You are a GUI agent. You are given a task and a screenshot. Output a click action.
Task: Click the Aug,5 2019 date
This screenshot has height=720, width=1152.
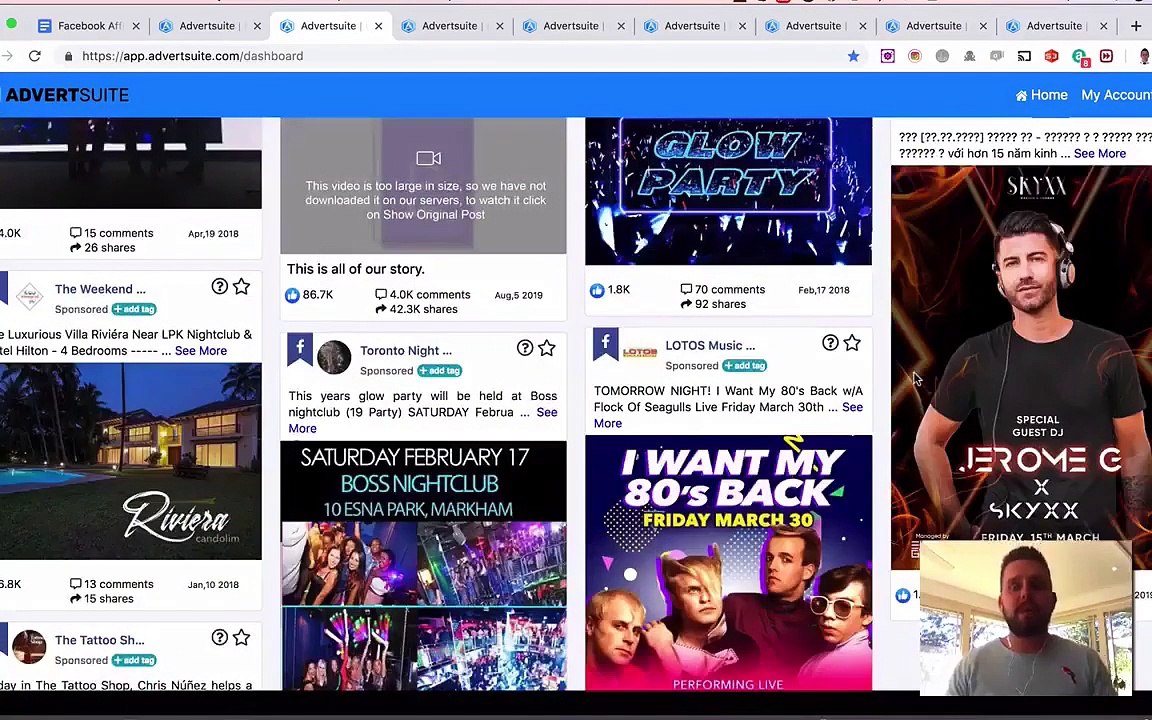(519, 295)
